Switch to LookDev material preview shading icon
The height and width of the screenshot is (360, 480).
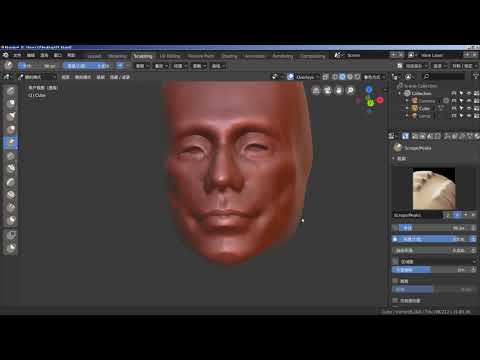(350, 77)
